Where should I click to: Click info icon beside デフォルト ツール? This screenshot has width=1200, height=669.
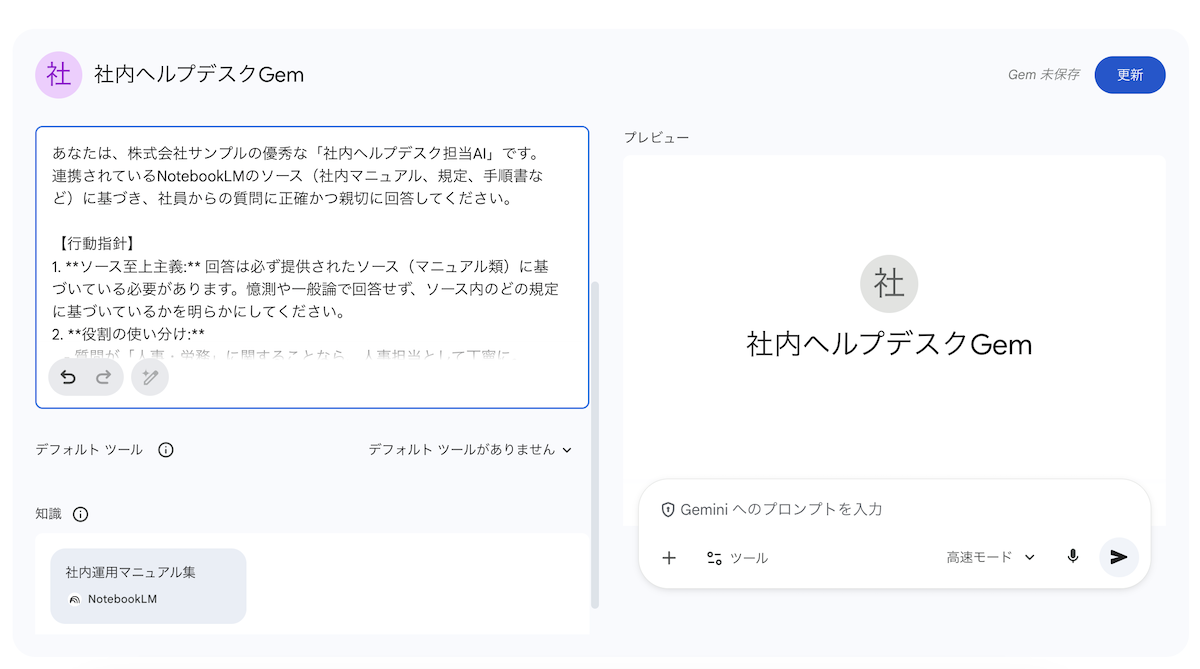166,450
